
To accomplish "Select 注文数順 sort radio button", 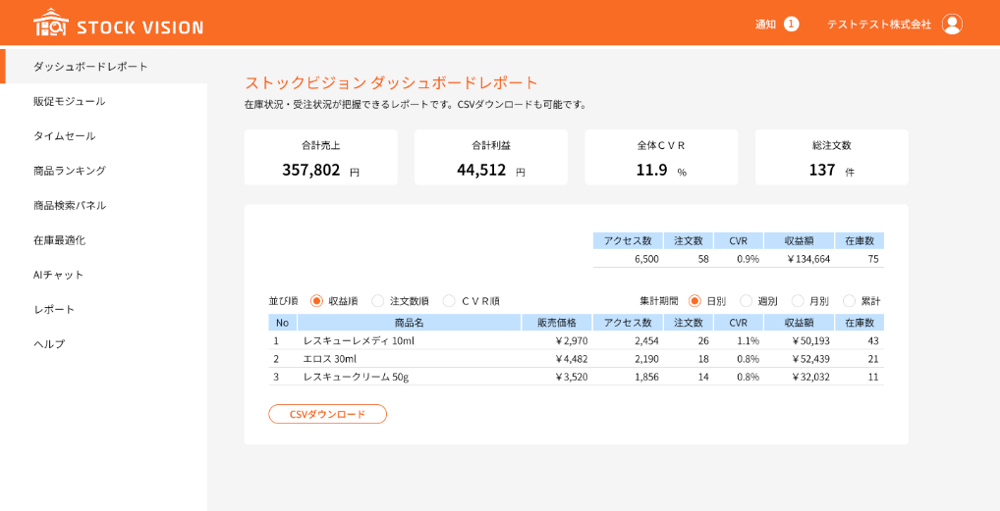I will click(378, 301).
